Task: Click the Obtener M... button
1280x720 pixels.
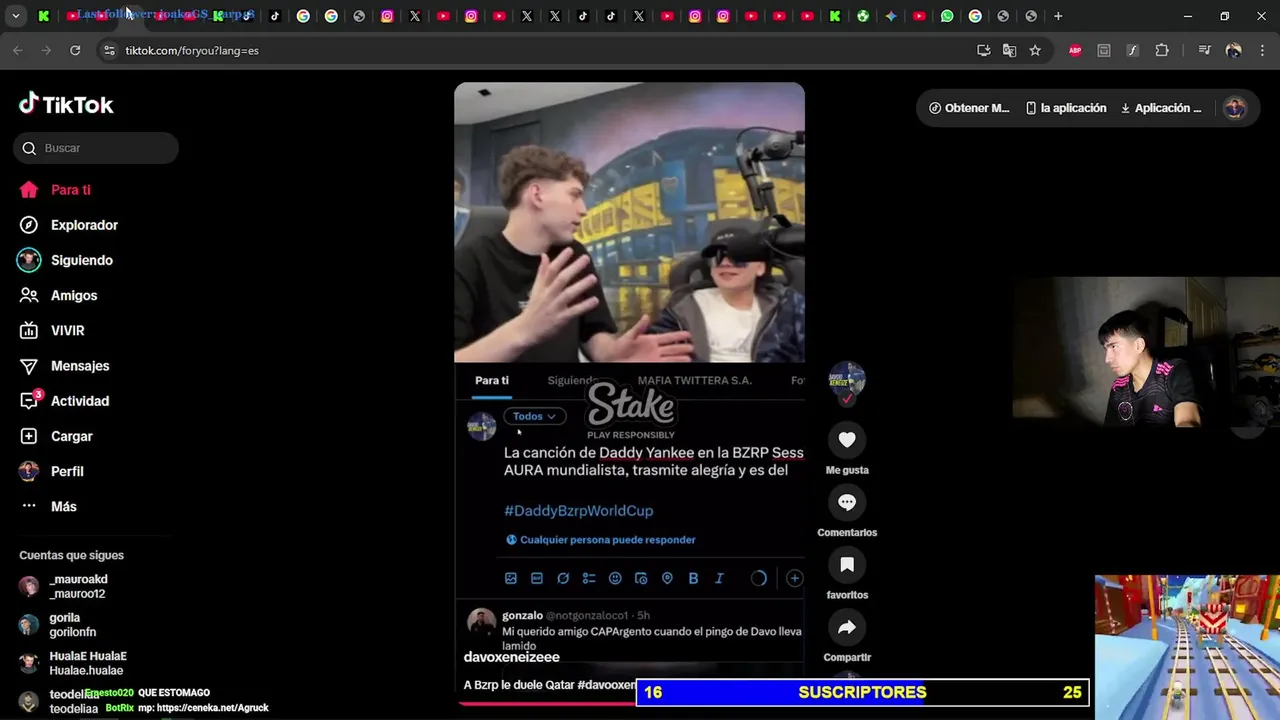Action: (969, 108)
